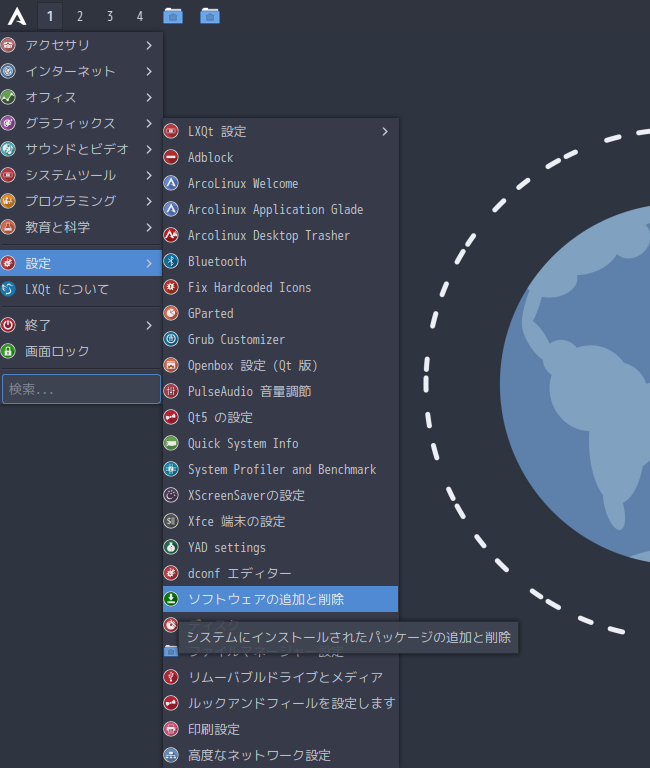Open the アクセサリ category
Viewport: 650px width, 768px height.
[x=81, y=46]
